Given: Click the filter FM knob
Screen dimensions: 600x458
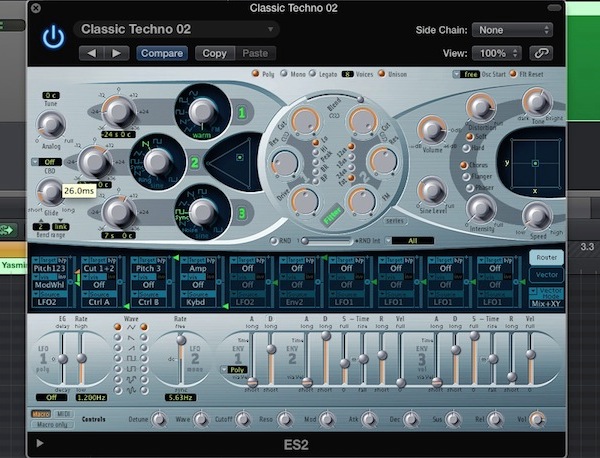Looking at the screenshot, I should click(x=362, y=201).
